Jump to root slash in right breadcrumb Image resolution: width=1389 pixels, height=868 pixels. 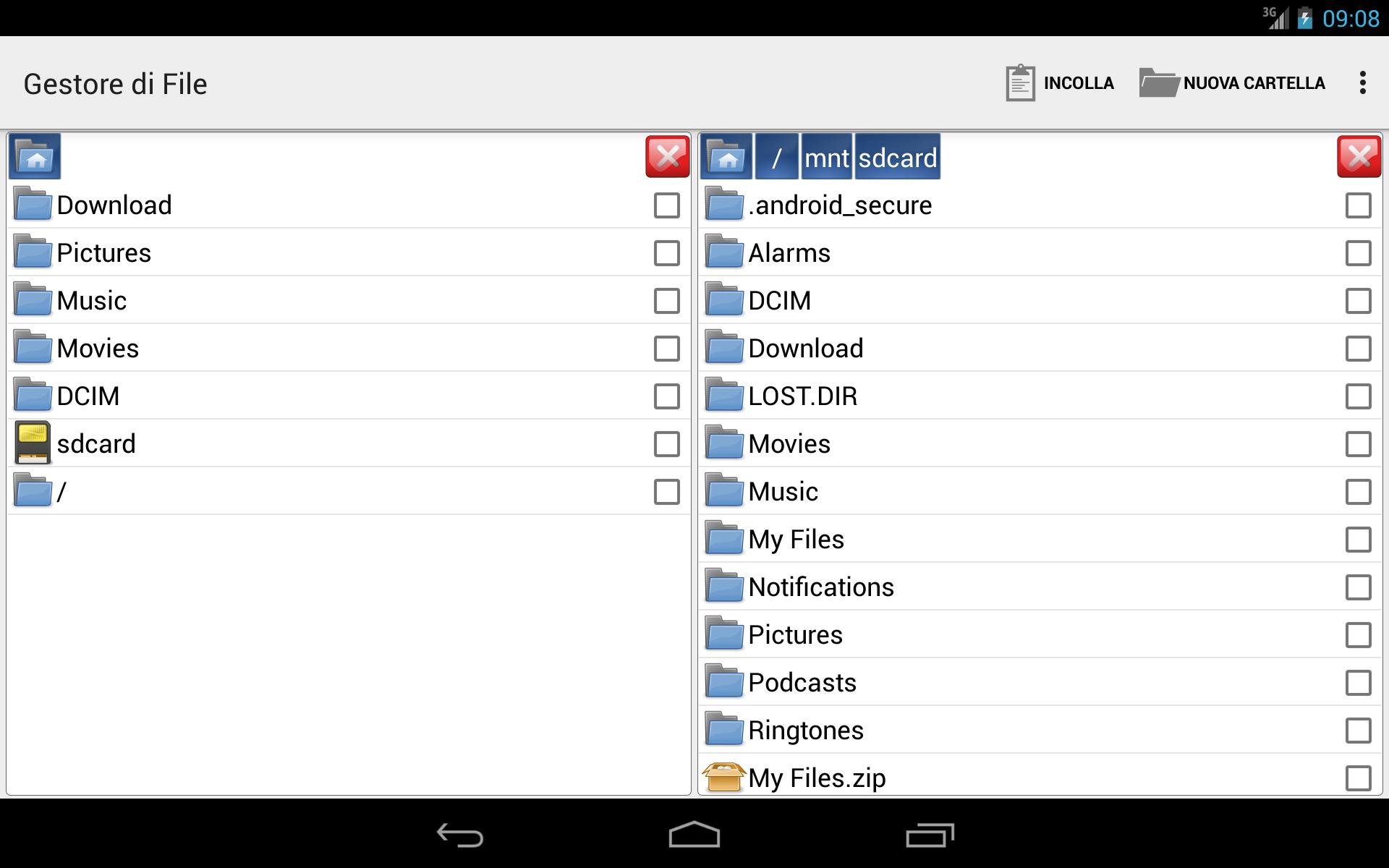[x=777, y=156]
